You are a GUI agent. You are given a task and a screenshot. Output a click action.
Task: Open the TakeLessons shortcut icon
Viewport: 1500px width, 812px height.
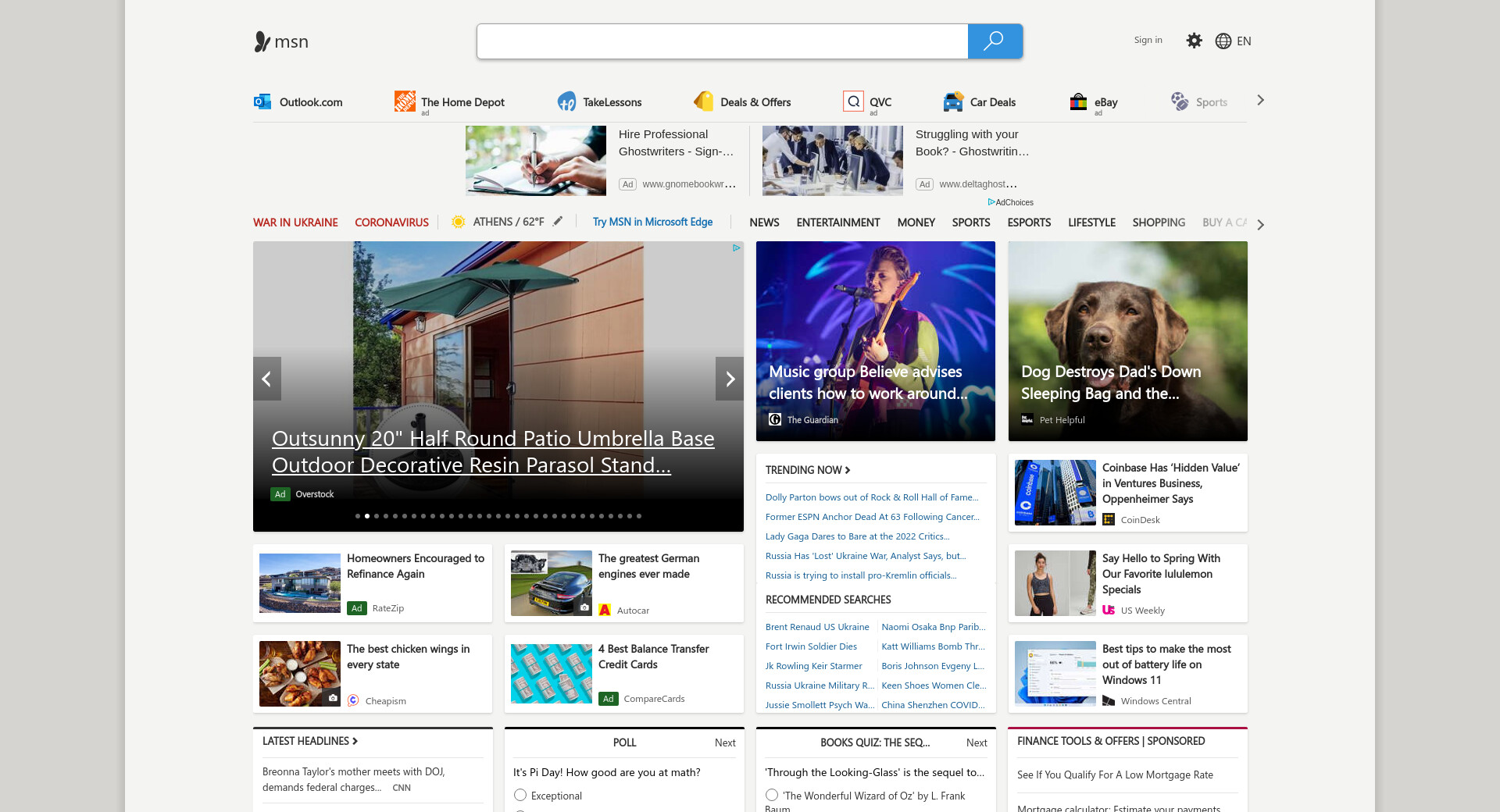tap(566, 101)
